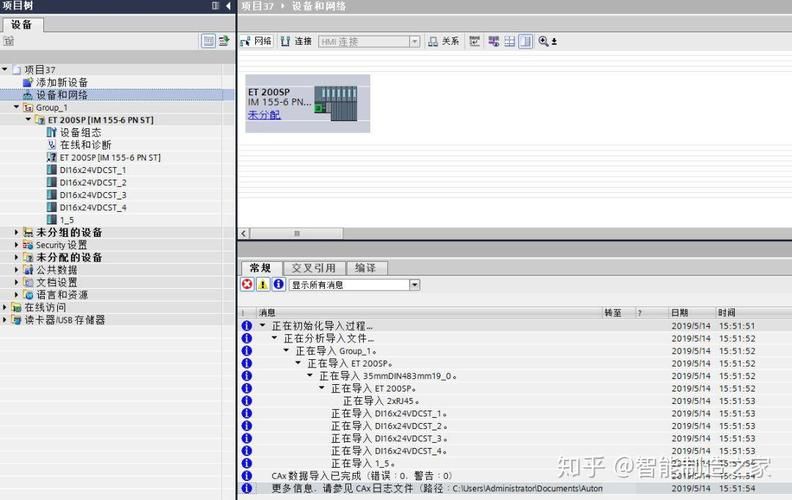Image resolution: width=792 pixels, height=500 pixels.
Task: Toggle the yellow warning message filter
Action: [263, 285]
